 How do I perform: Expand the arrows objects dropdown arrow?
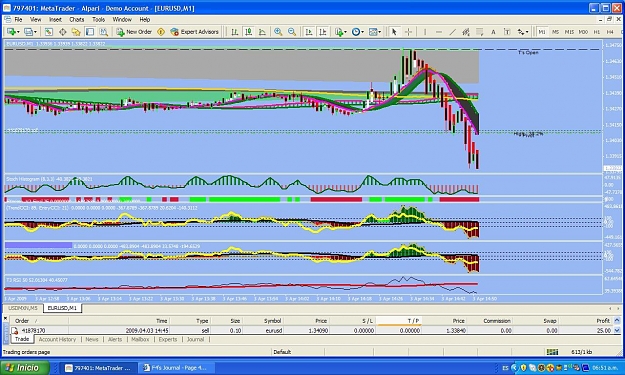tap(527, 32)
